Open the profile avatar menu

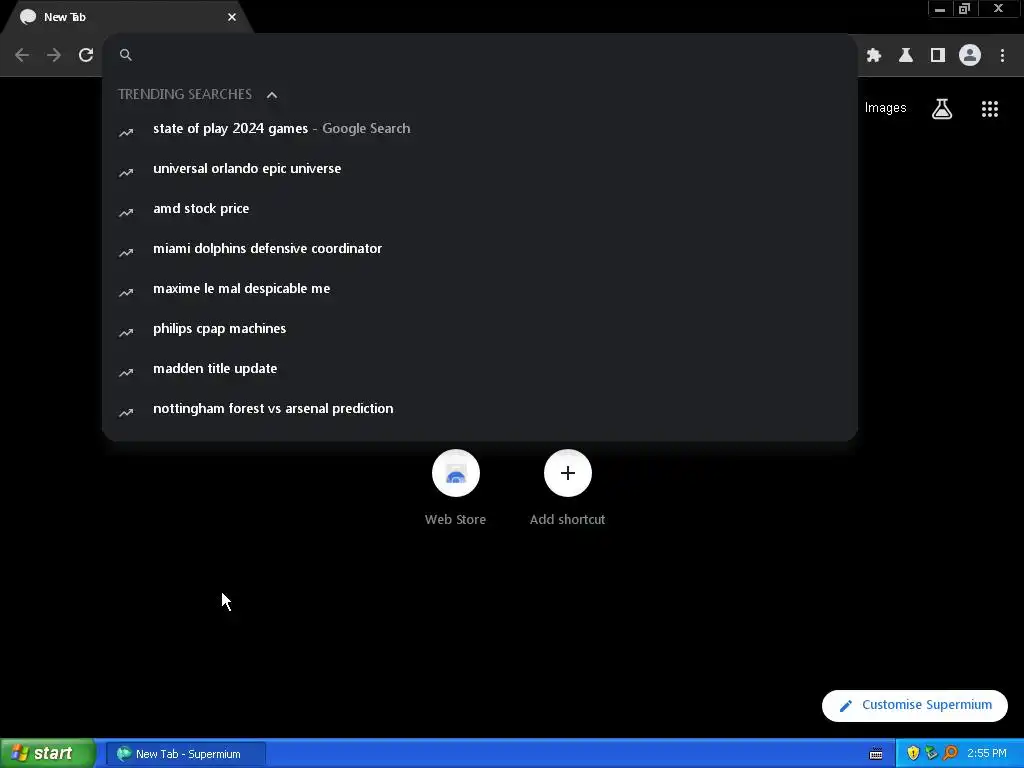click(970, 56)
